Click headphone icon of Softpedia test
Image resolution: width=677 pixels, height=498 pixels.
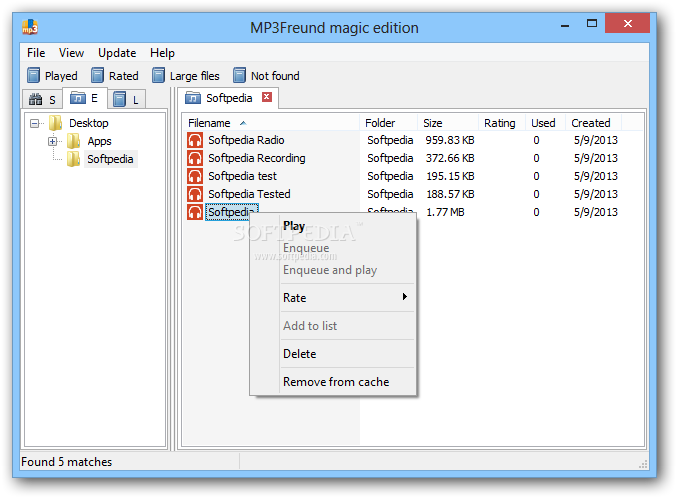195,176
